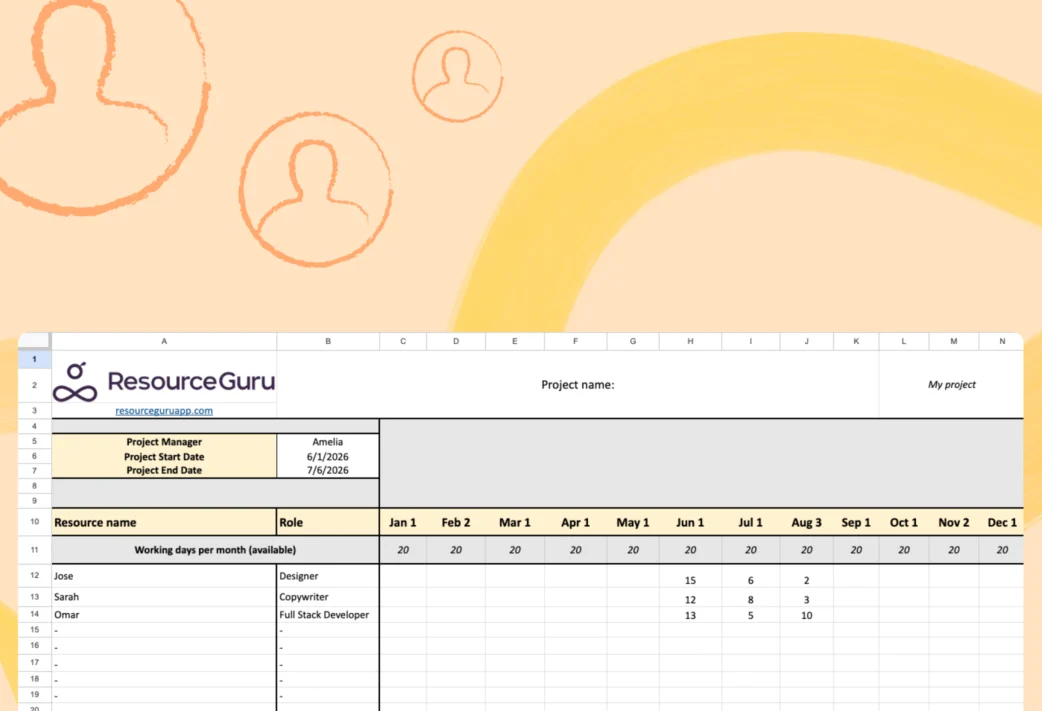Select working days 20 under Jan 1

pos(403,550)
